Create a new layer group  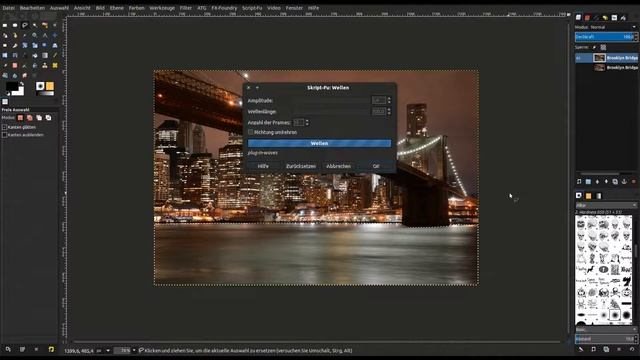pos(588,182)
